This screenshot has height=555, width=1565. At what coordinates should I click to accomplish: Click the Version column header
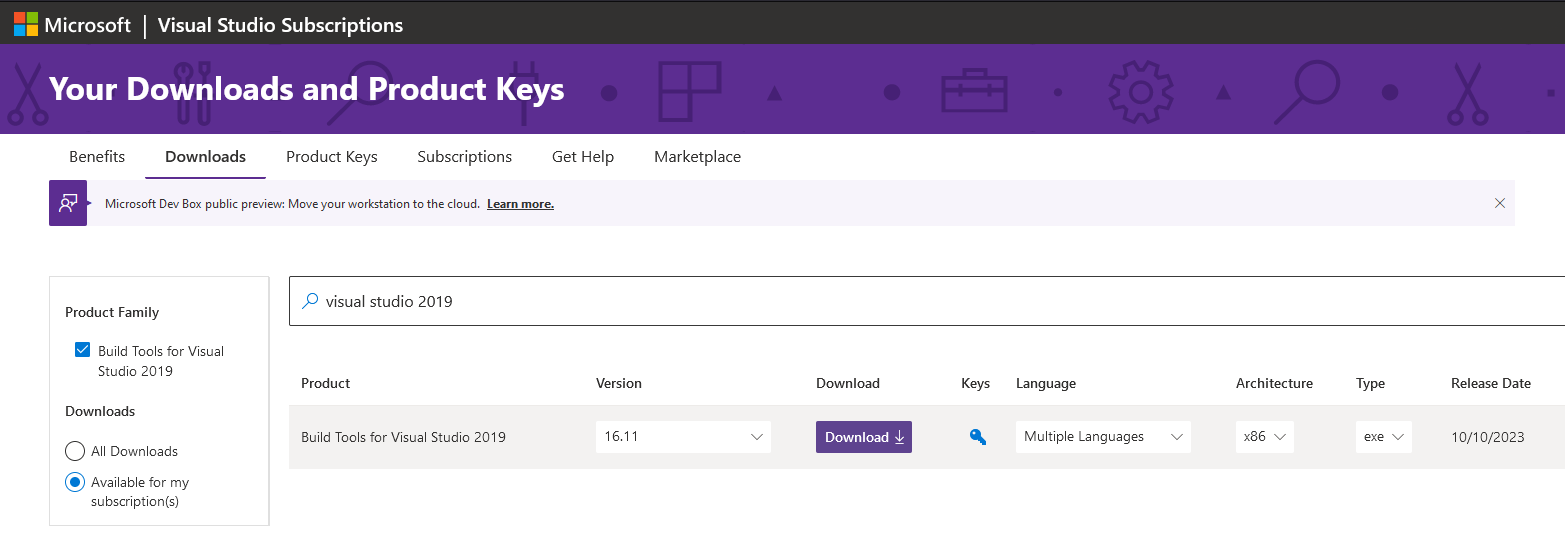point(619,383)
